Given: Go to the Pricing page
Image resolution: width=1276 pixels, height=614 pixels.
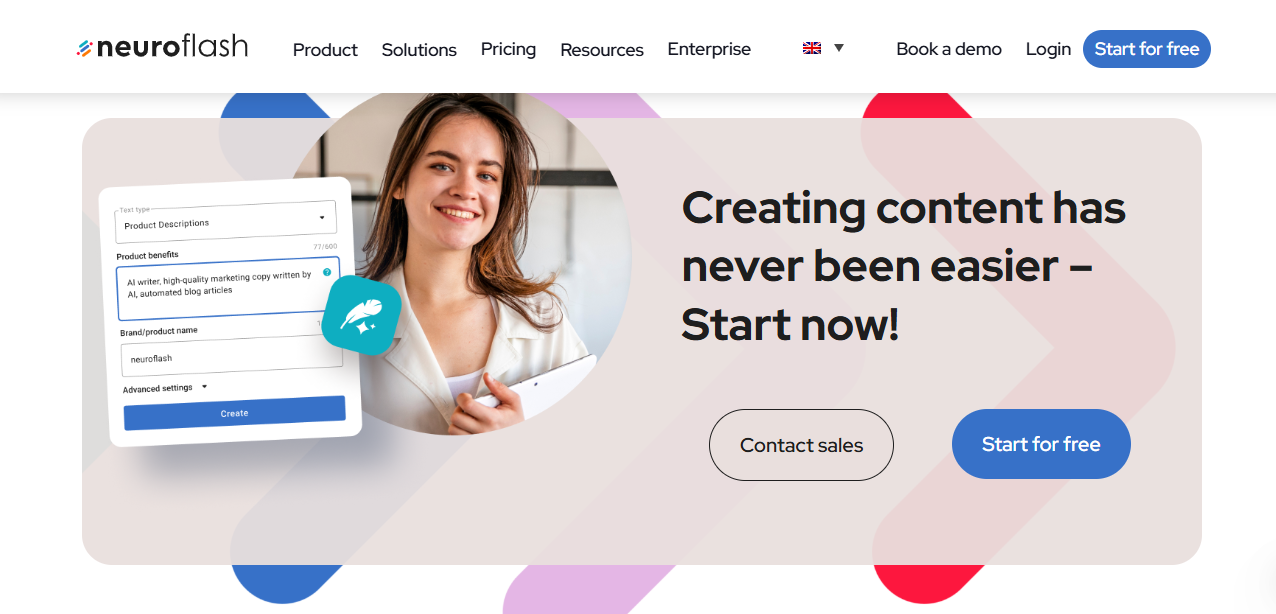Looking at the screenshot, I should pyautogui.click(x=508, y=49).
